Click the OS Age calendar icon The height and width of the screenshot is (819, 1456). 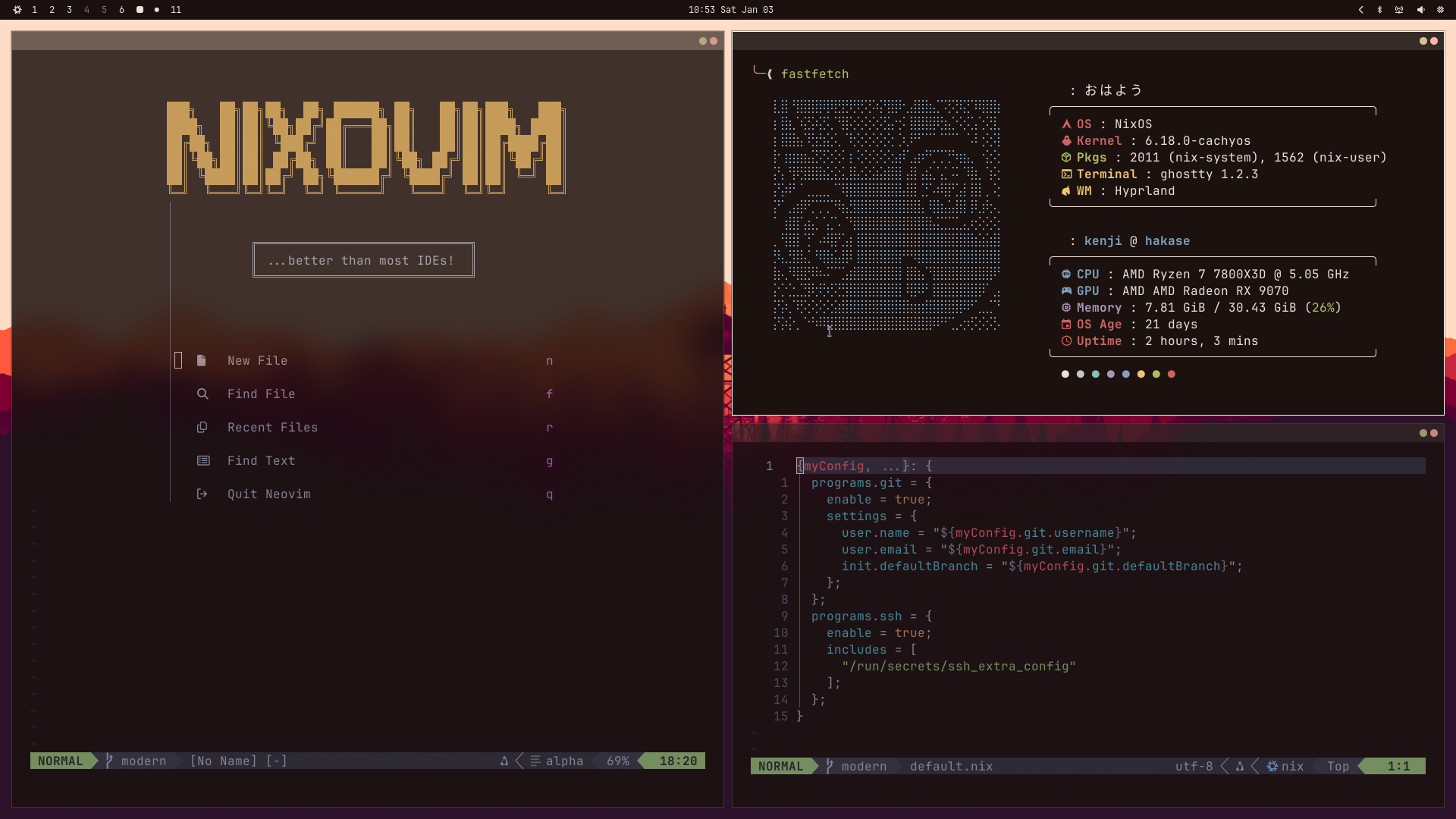coord(1066,325)
